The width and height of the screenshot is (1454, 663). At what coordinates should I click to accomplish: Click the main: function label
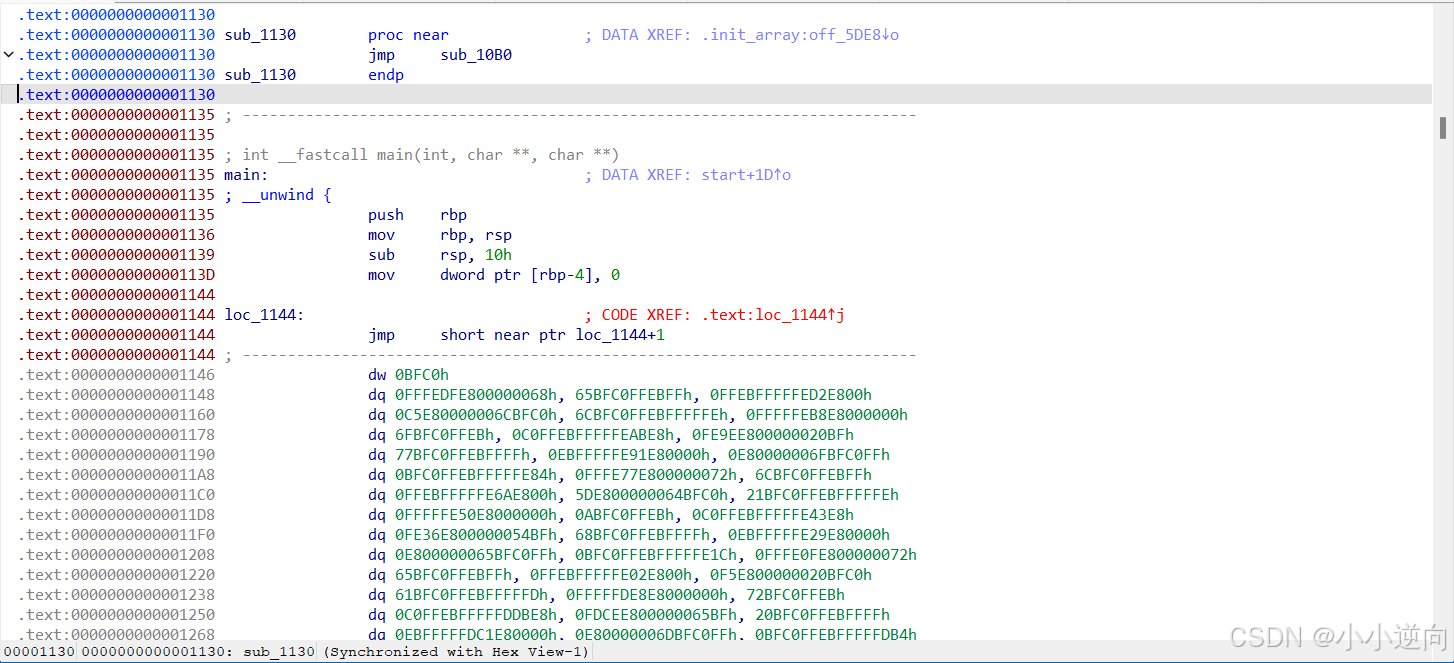[x=241, y=174]
